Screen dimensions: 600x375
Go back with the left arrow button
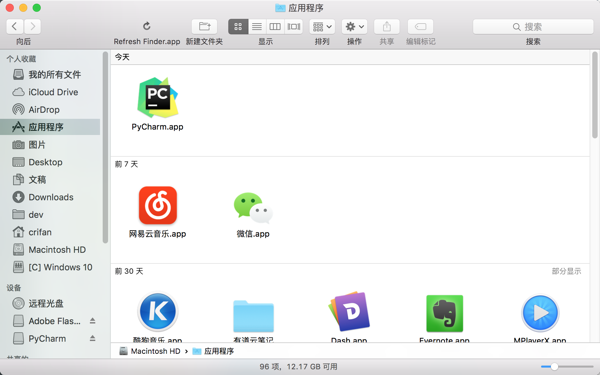click(15, 26)
